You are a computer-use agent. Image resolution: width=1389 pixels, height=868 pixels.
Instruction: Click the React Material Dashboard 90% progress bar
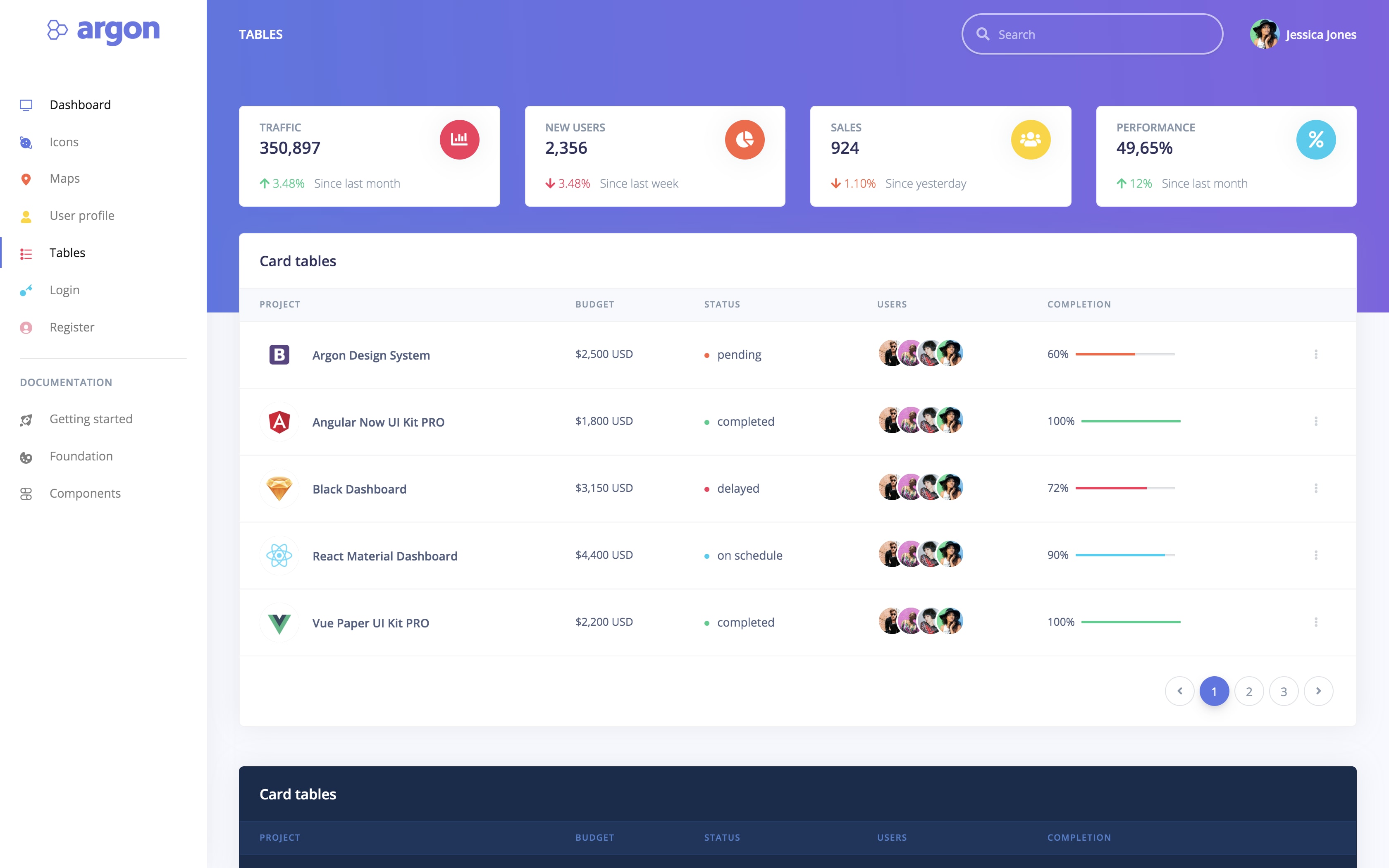click(1124, 555)
